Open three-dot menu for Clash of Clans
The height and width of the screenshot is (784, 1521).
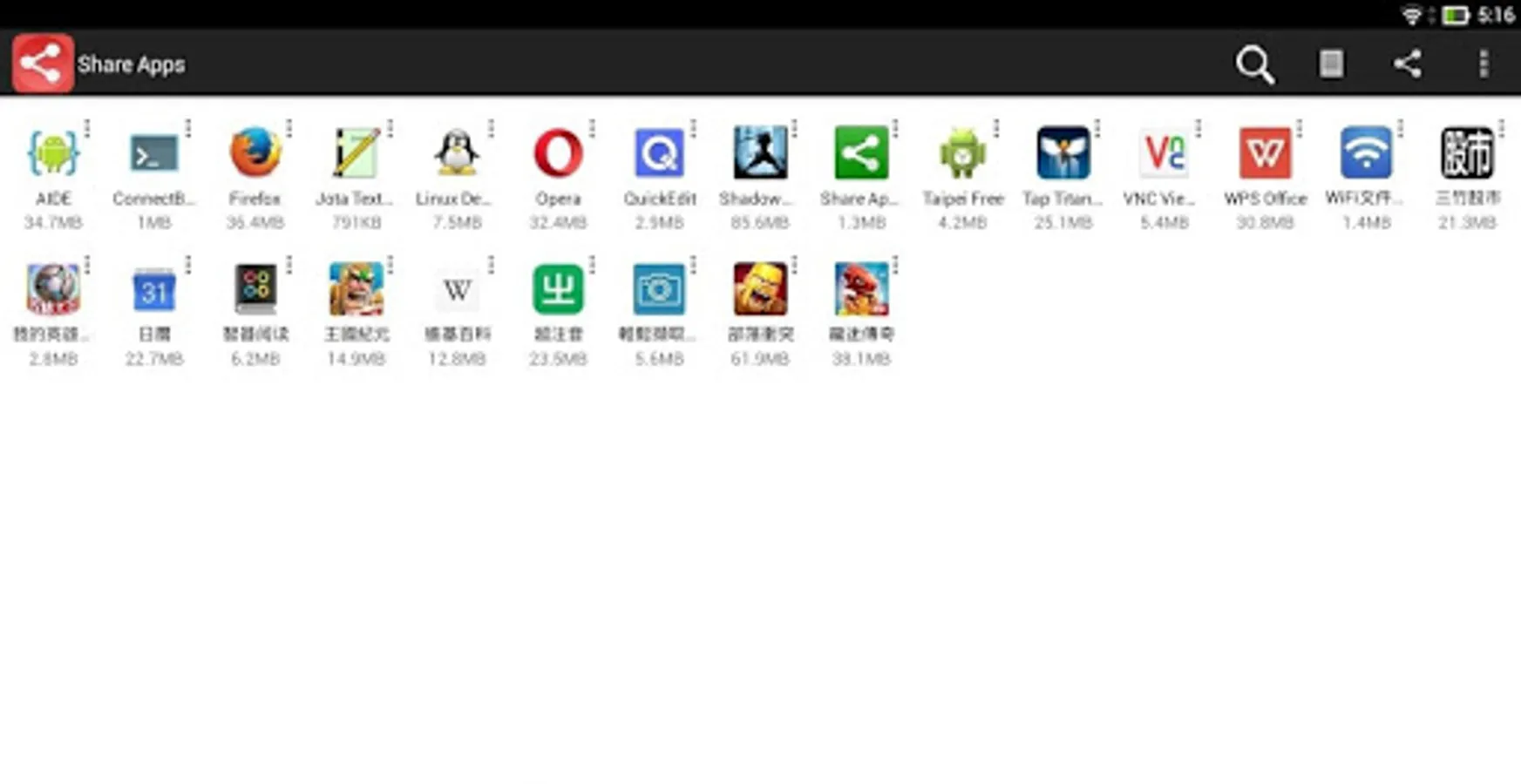794,265
